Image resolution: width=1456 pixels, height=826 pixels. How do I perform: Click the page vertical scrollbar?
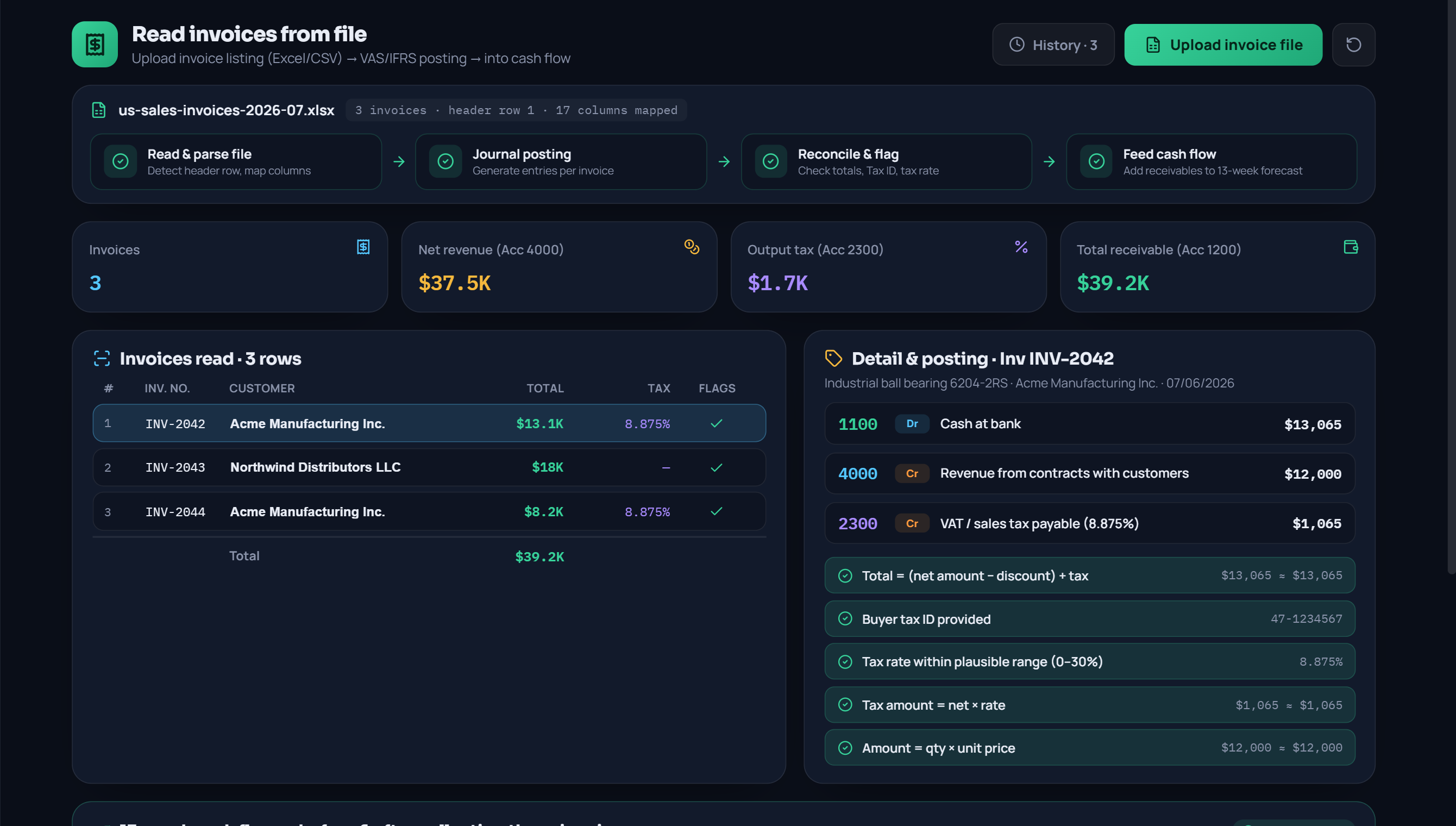coord(1452,286)
